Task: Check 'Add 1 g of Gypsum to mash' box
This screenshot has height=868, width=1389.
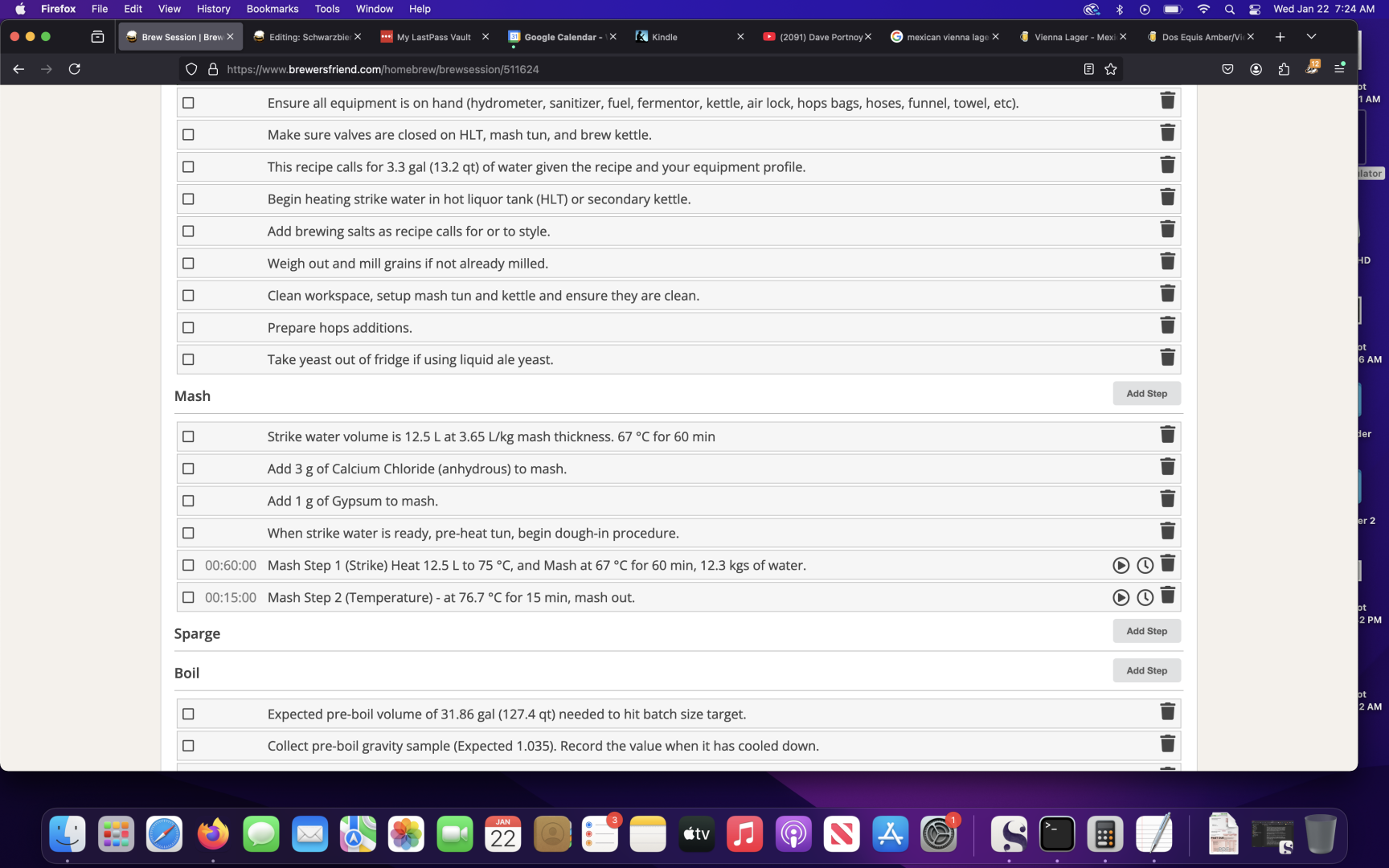Action: tap(188, 502)
